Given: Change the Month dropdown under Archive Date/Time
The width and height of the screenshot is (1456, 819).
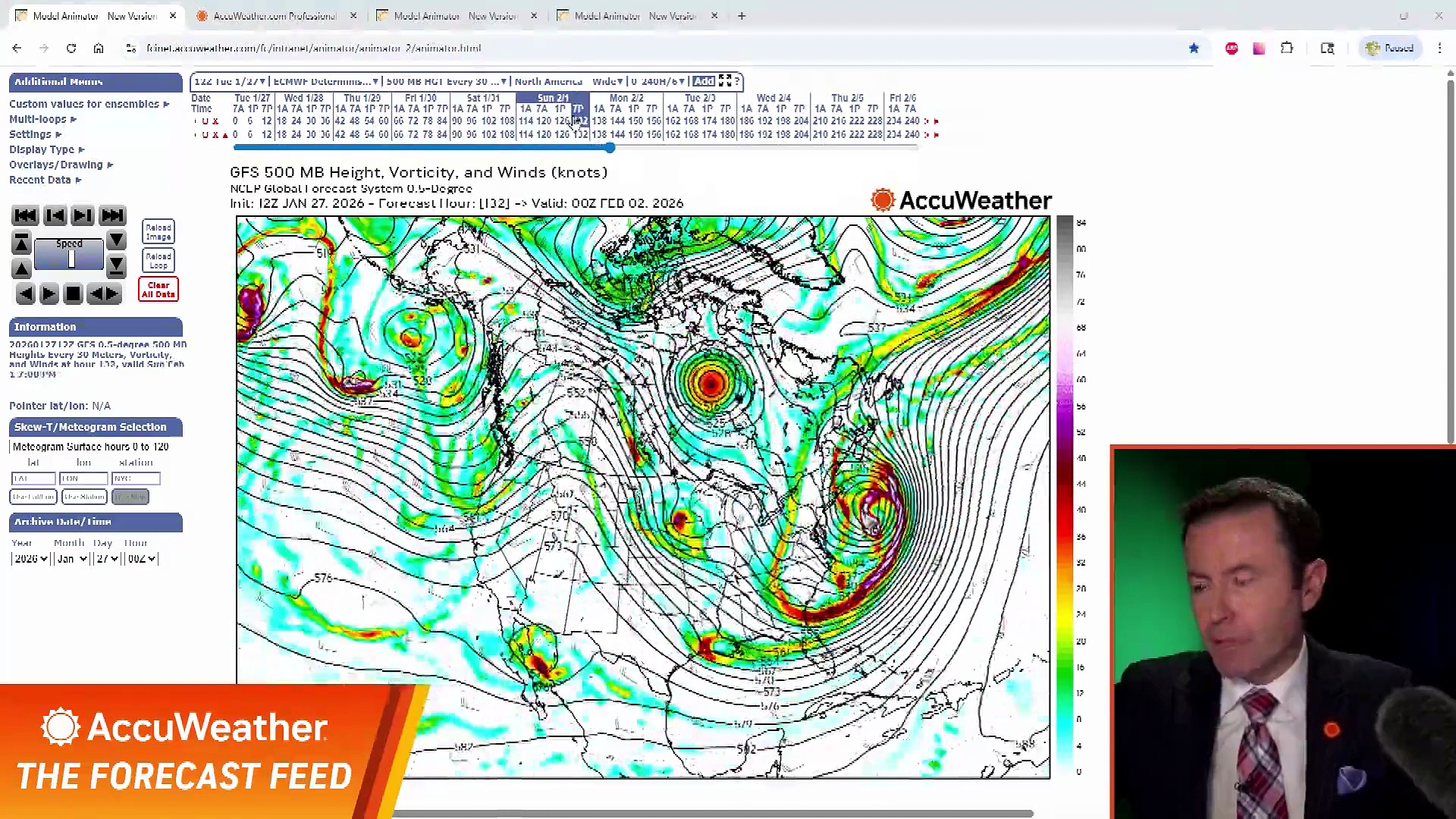Looking at the screenshot, I should click(x=71, y=559).
